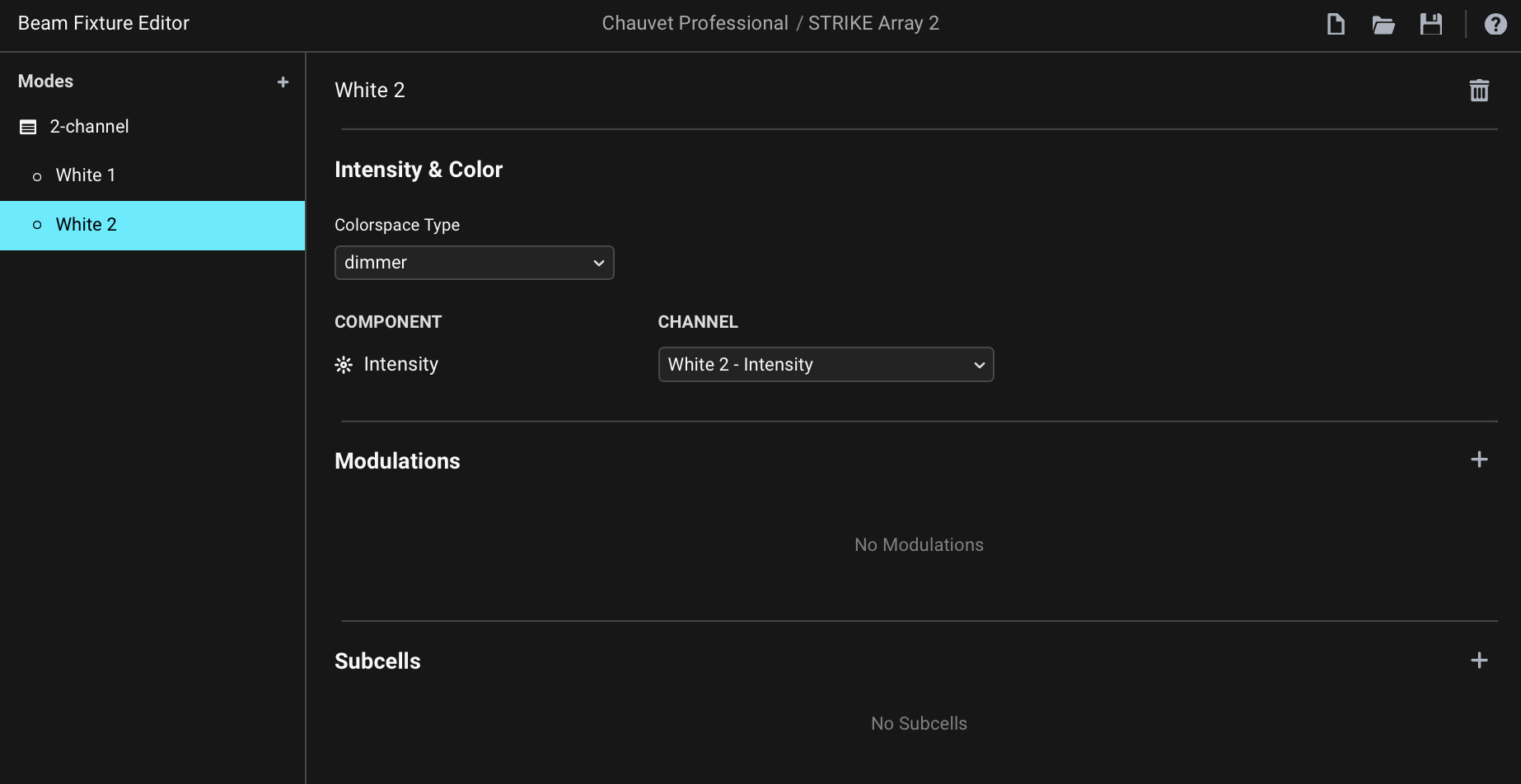This screenshot has height=784, width=1521.
Task: Open the Colorspace Type dropdown showing dimmer
Action: 474,263
